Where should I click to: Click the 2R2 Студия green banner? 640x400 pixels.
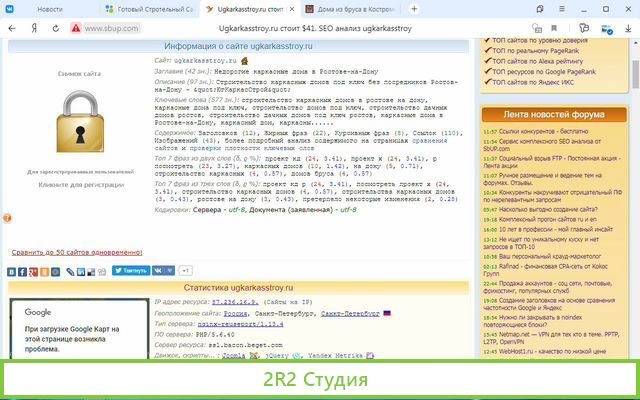(320, 379)
